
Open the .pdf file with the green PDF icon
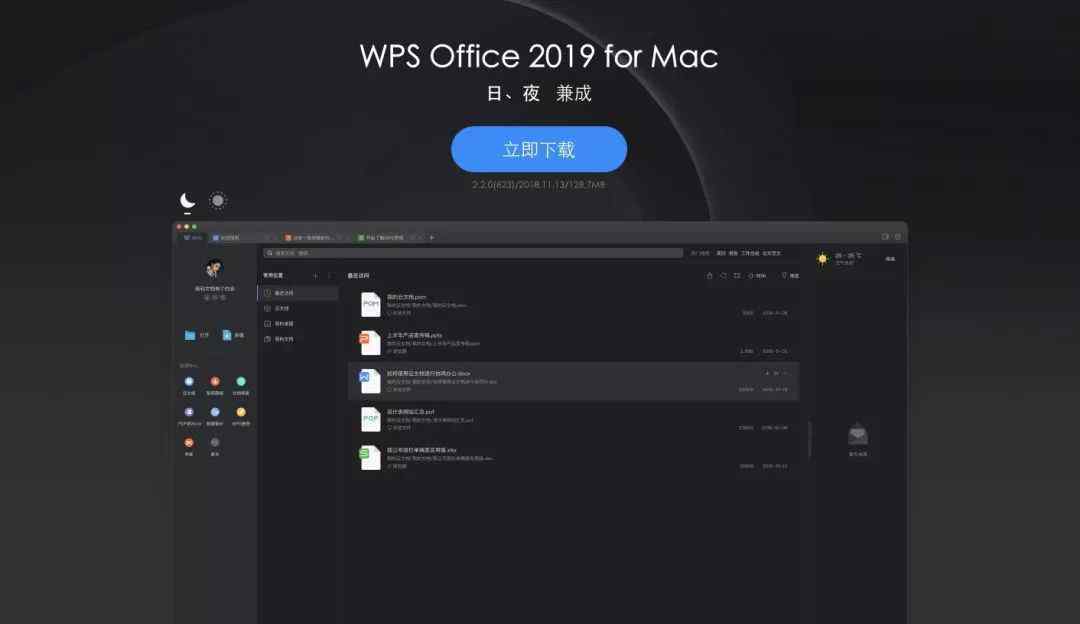[x=573, y=419]
